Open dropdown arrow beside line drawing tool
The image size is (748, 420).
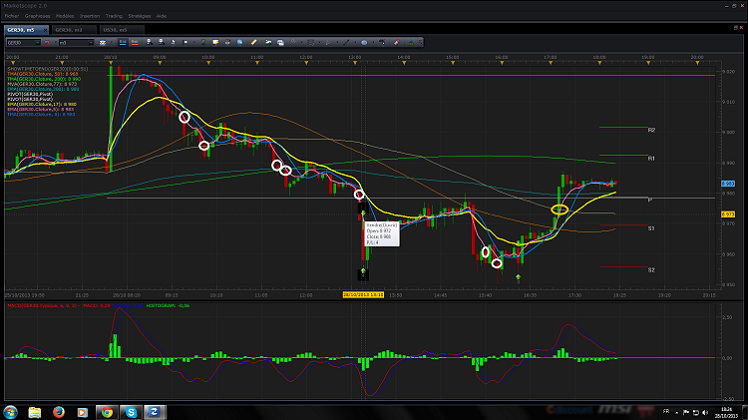(x=355, y=43)
